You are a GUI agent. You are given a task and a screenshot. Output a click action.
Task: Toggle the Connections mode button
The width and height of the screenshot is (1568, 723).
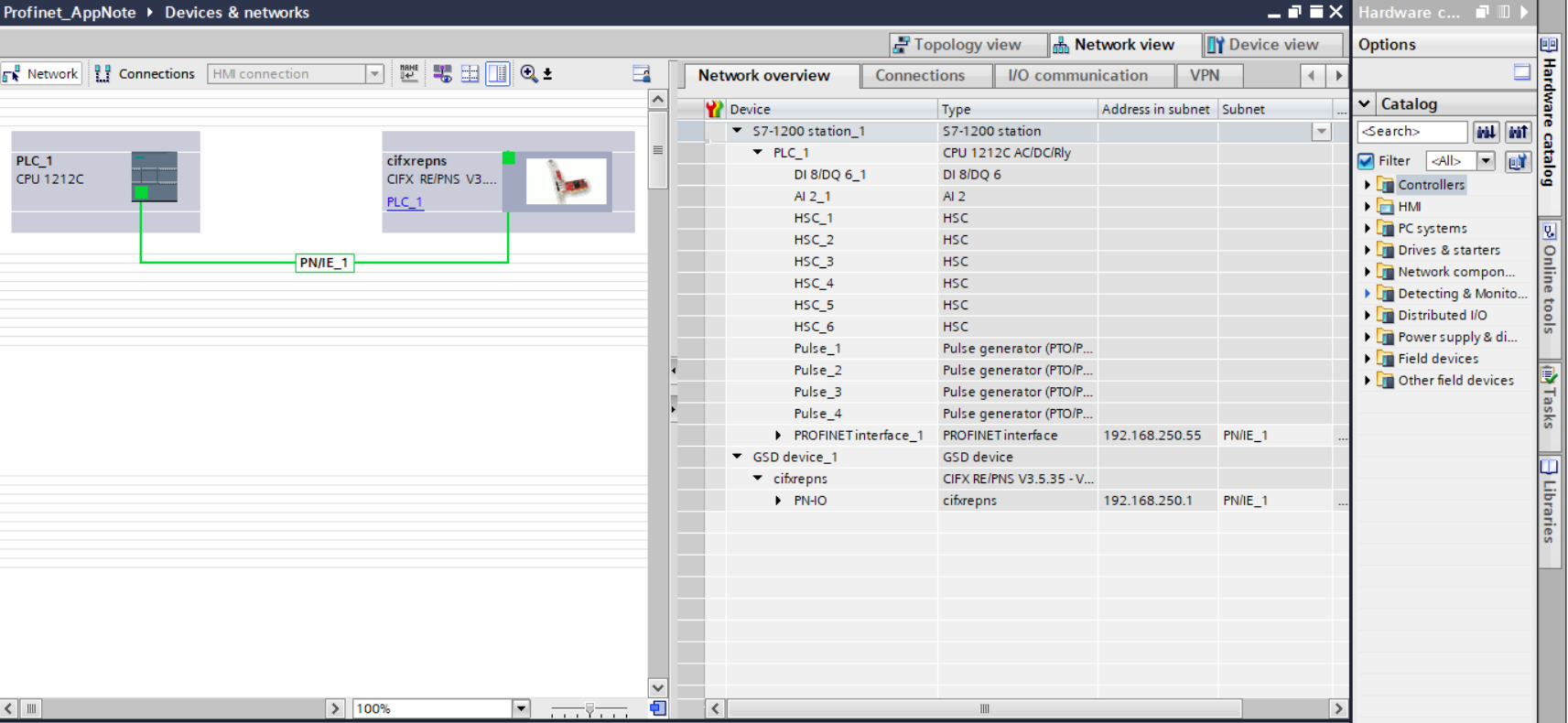[x=145, y=74]
